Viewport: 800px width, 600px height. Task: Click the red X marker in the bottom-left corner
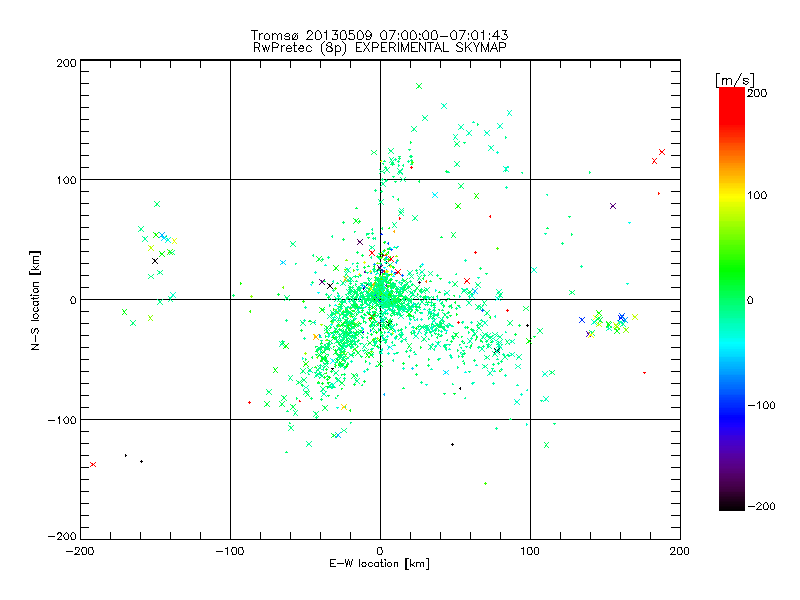(x=93, y=464)
